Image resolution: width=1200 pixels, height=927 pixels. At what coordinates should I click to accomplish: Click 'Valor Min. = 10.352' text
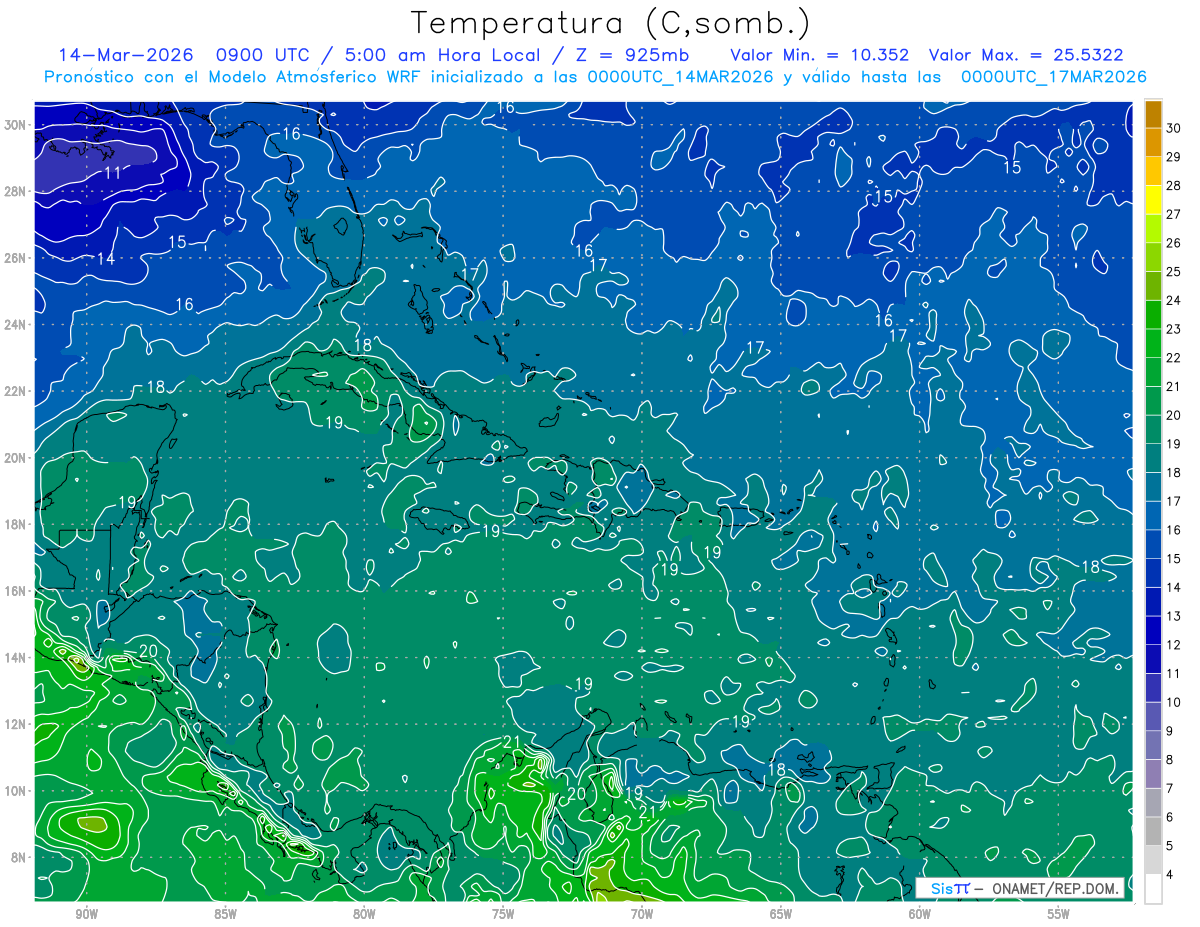click(819, 55)
